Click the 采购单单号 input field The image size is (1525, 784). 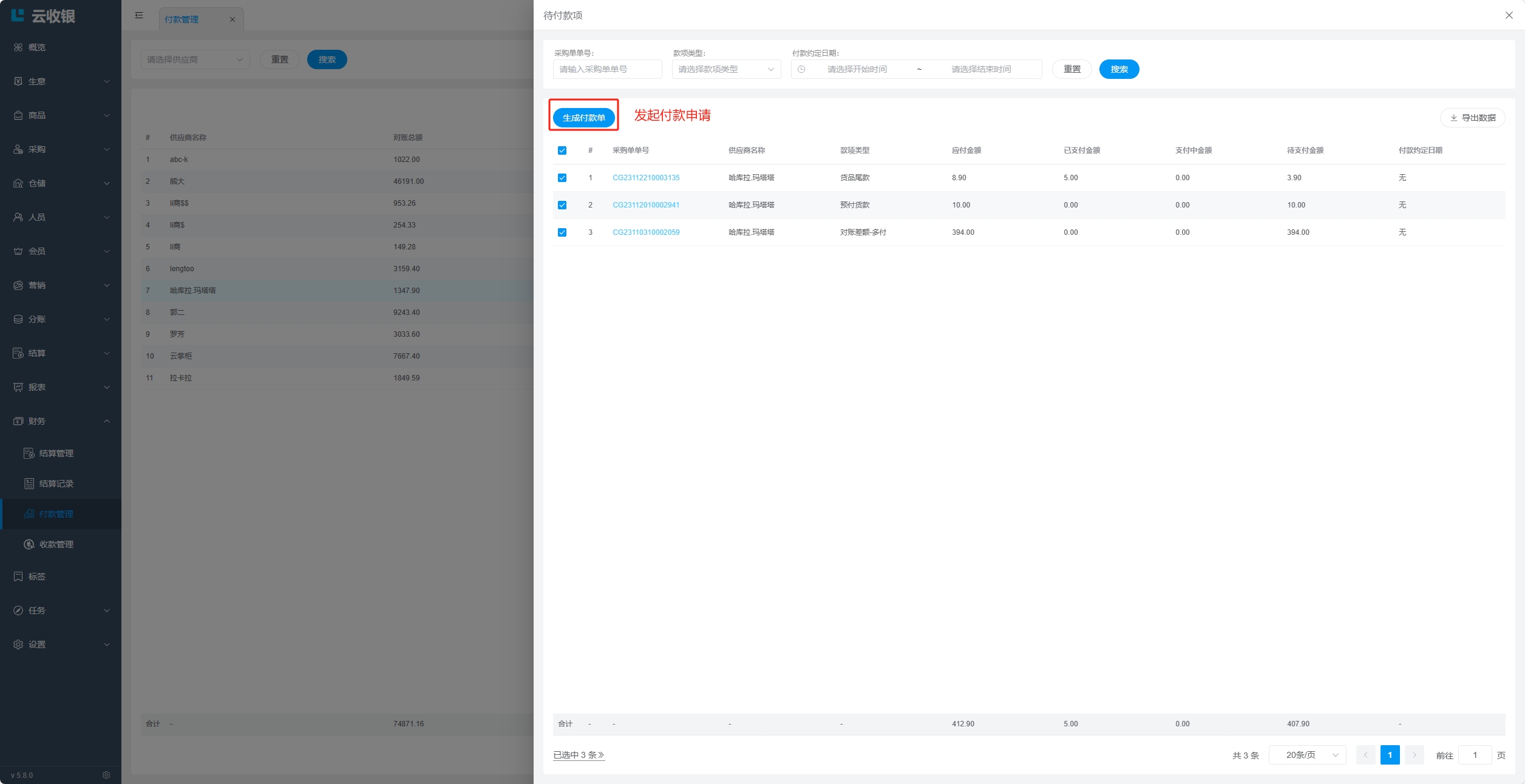[x=607, y=69]
